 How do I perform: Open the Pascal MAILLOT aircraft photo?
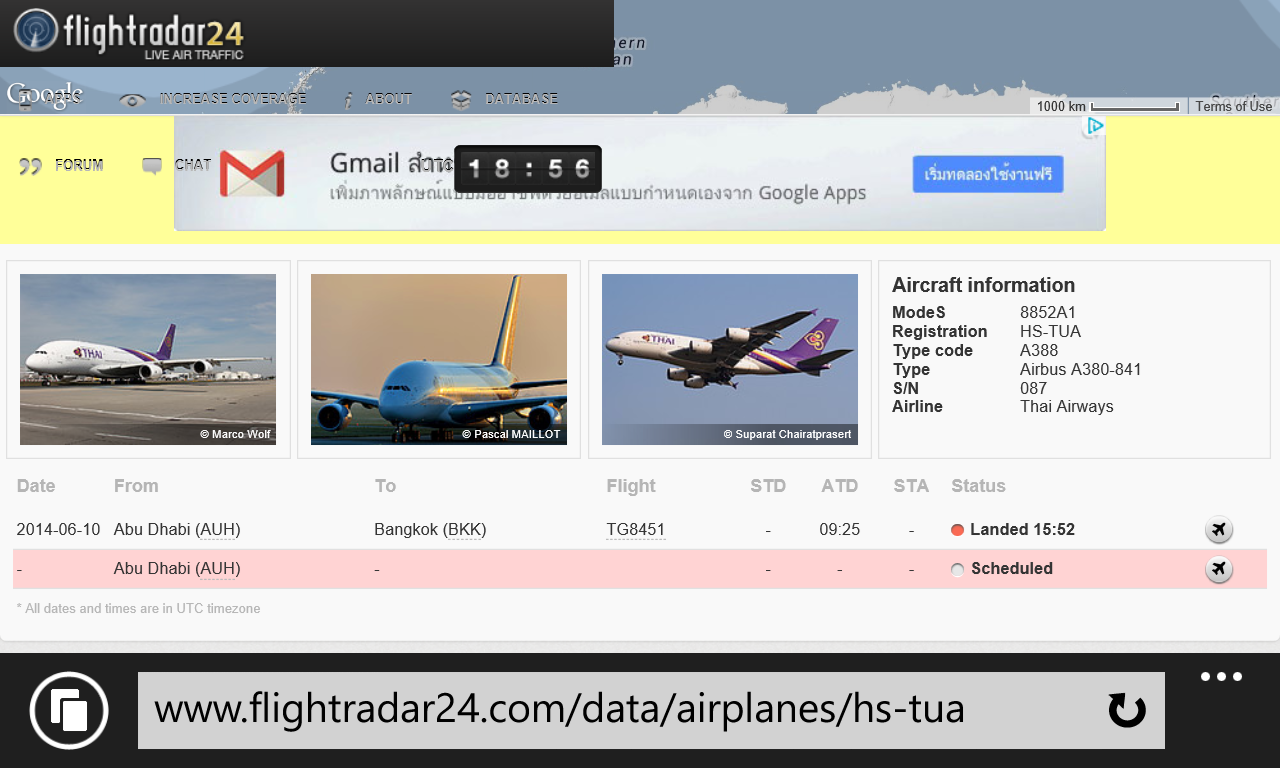point(439,359)
